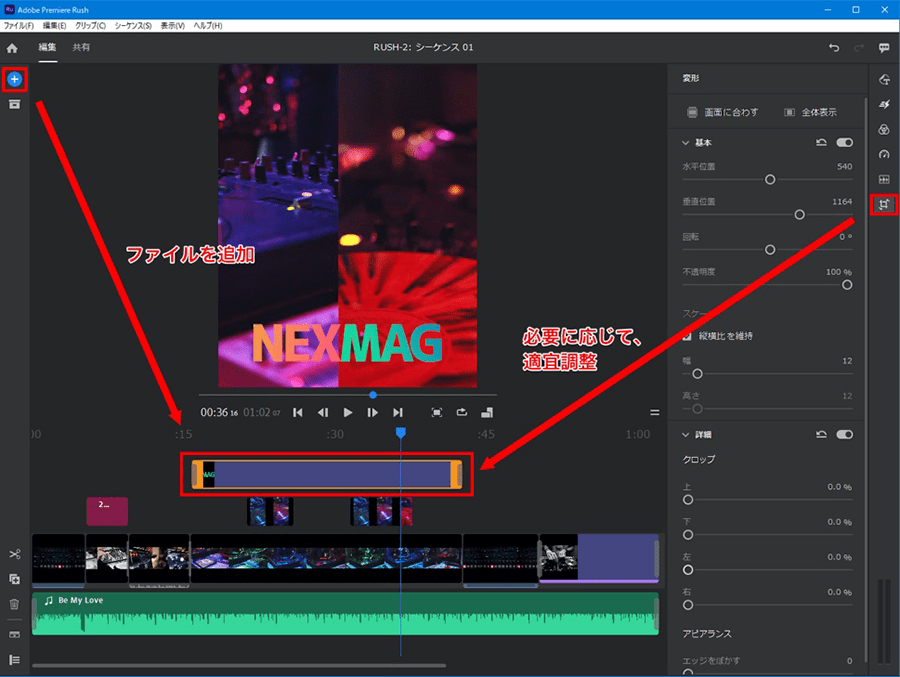Select the orange-outlined NEXMAG graphic clip
The image size is (900, 677).
pos(327,474)
